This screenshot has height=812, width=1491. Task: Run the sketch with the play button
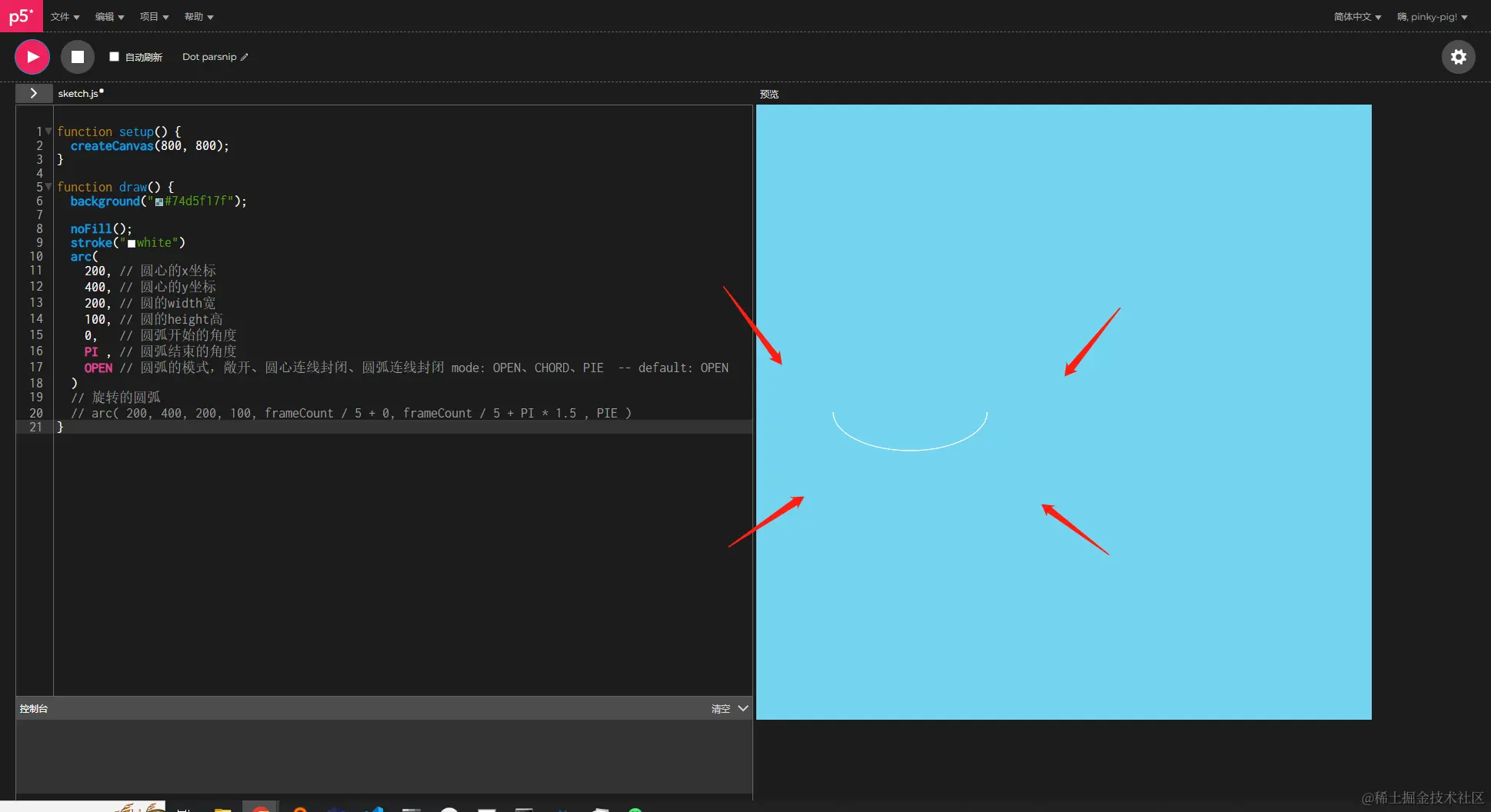pos(32,57)
